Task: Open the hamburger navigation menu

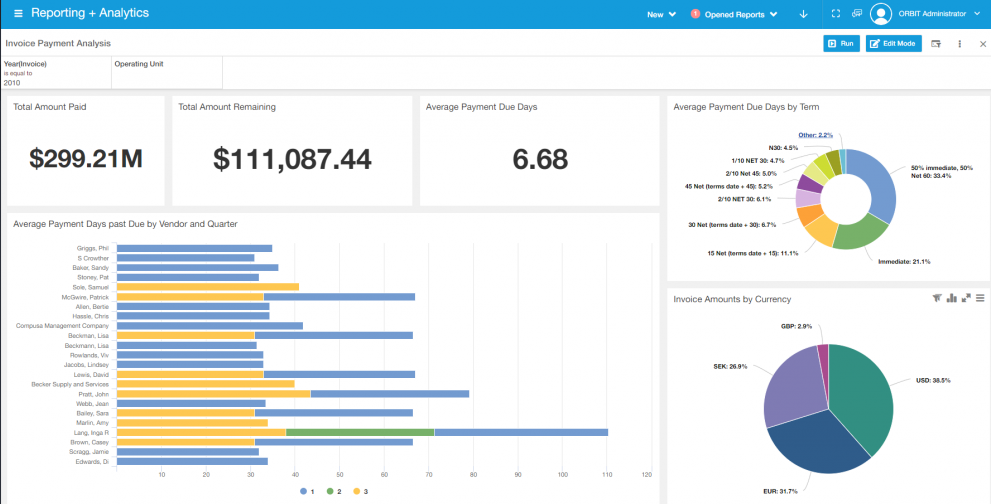Action: pyautogui.click(x=18, y=14)
